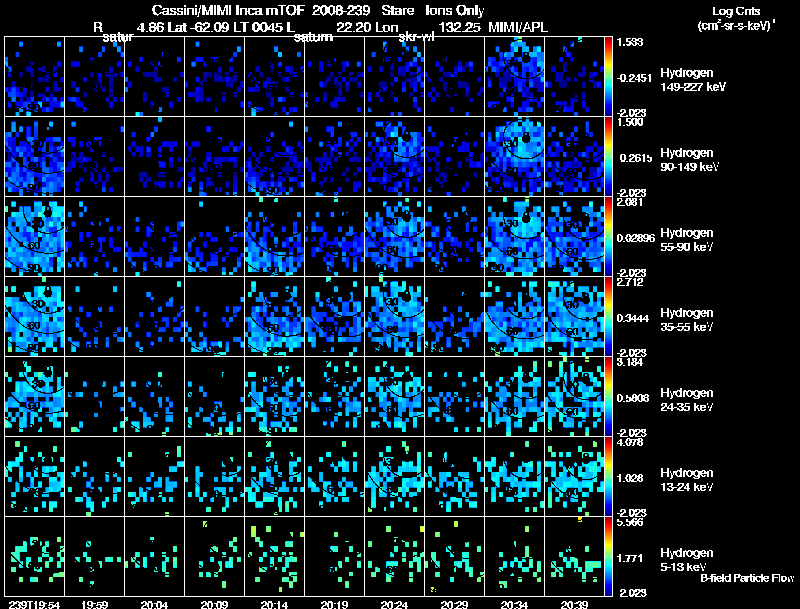The width and height of the screenshot is (800, 609).
Task: Select the Hydrogen 5-13 keV row label
Action: pyautogui.click(x=687, y=560)
